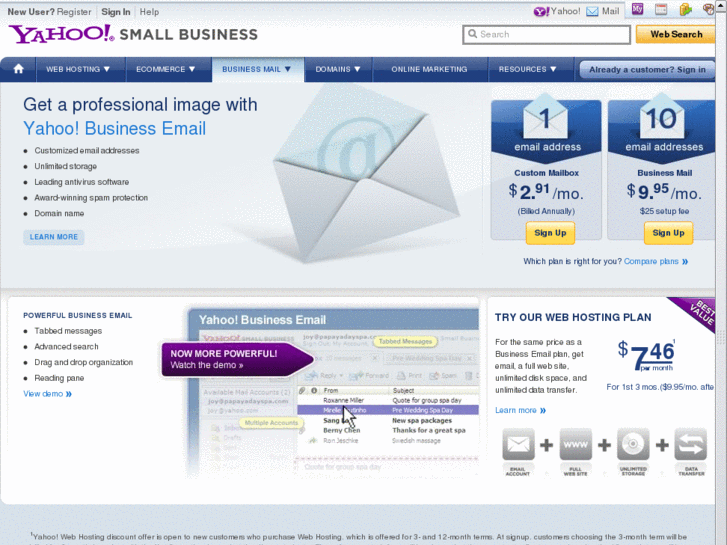The width and height of the screenshot is (727, 545).
Task: Sign Up for Custom Mailbox plan
Action: click(550, 233)
